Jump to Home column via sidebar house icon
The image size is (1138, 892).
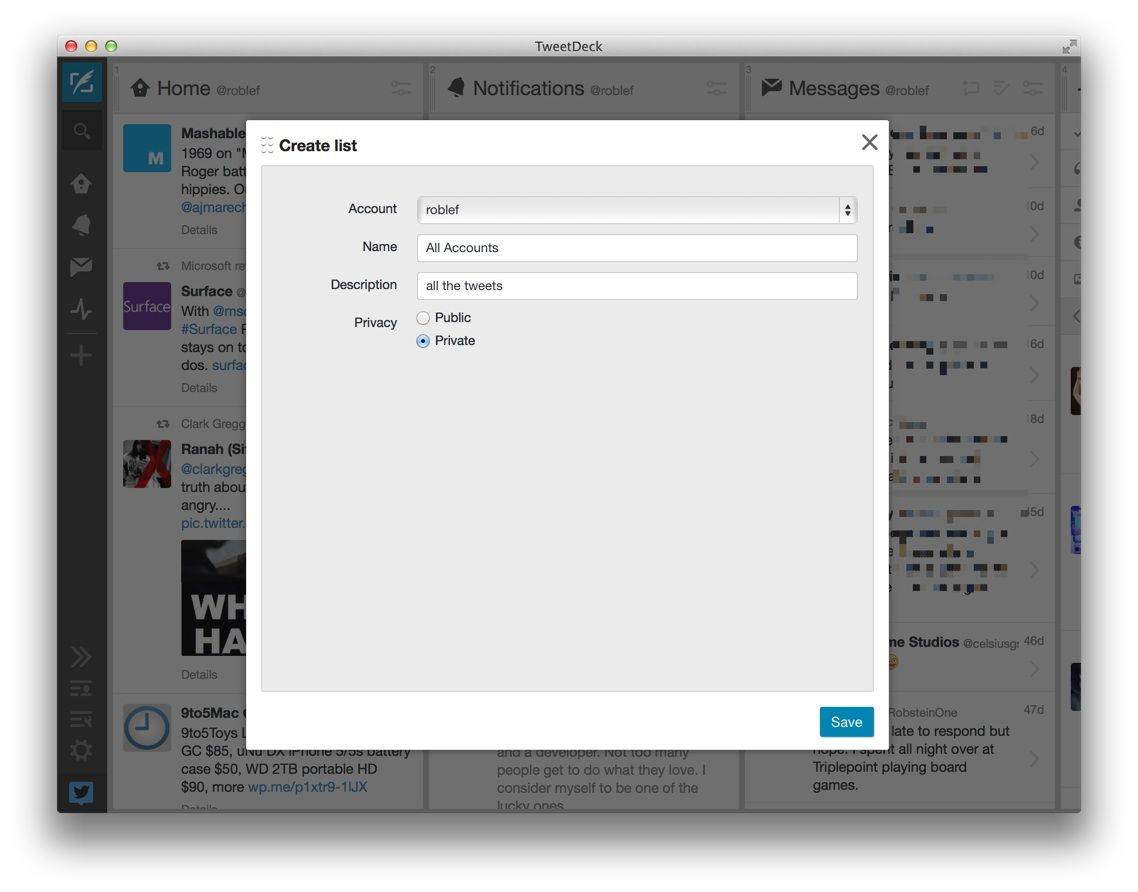click(81, 183)
